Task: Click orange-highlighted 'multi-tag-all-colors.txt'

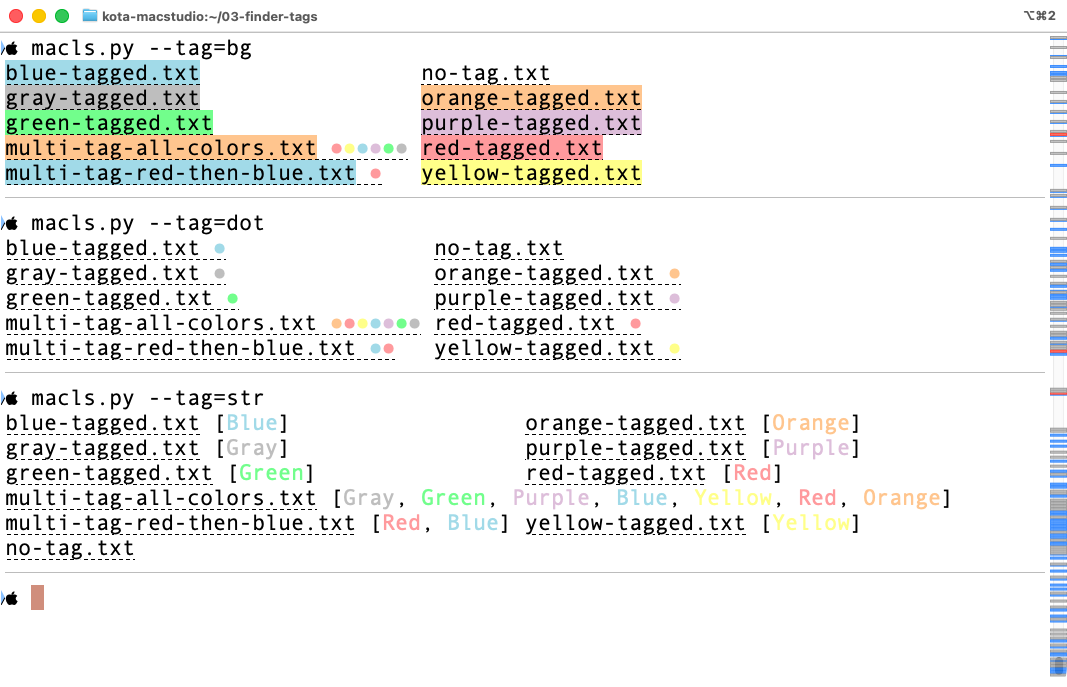Action: pos(161,148)
